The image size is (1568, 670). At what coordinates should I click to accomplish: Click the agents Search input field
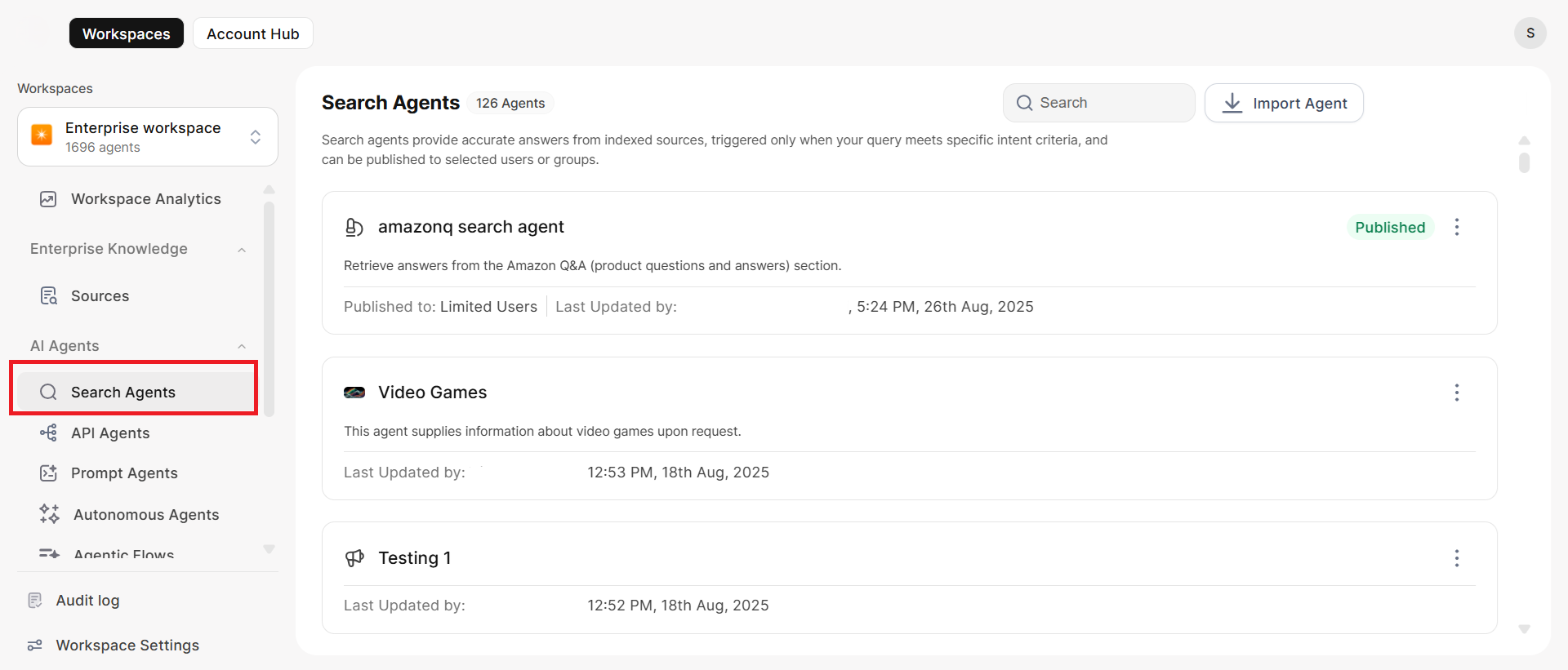point(1098,103)
